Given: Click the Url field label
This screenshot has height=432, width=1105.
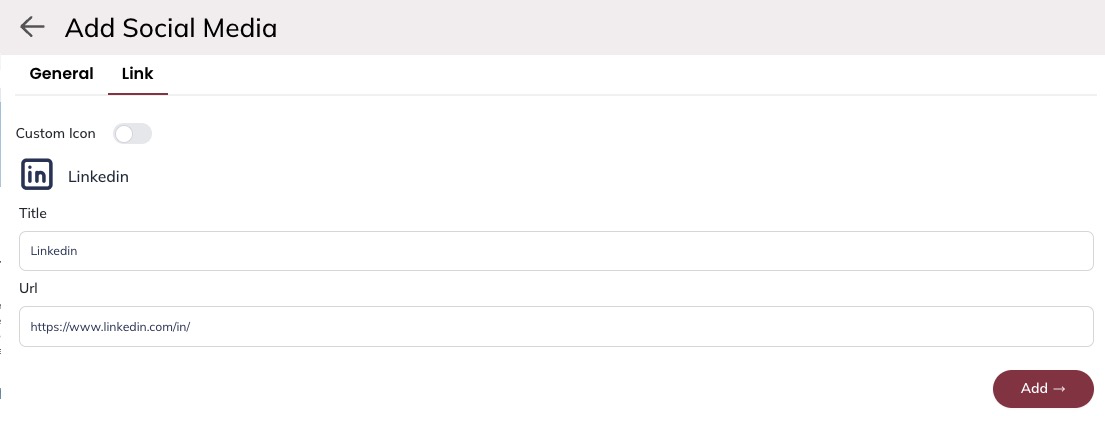Looking at the screenshot, I should pos(28,288).
